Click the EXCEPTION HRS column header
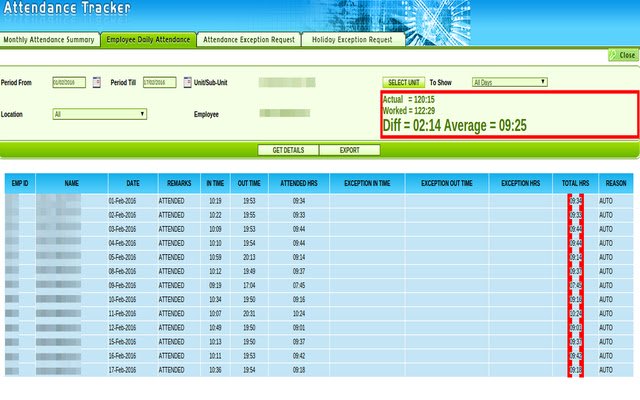640x400 pixels. tap(520, 183)
